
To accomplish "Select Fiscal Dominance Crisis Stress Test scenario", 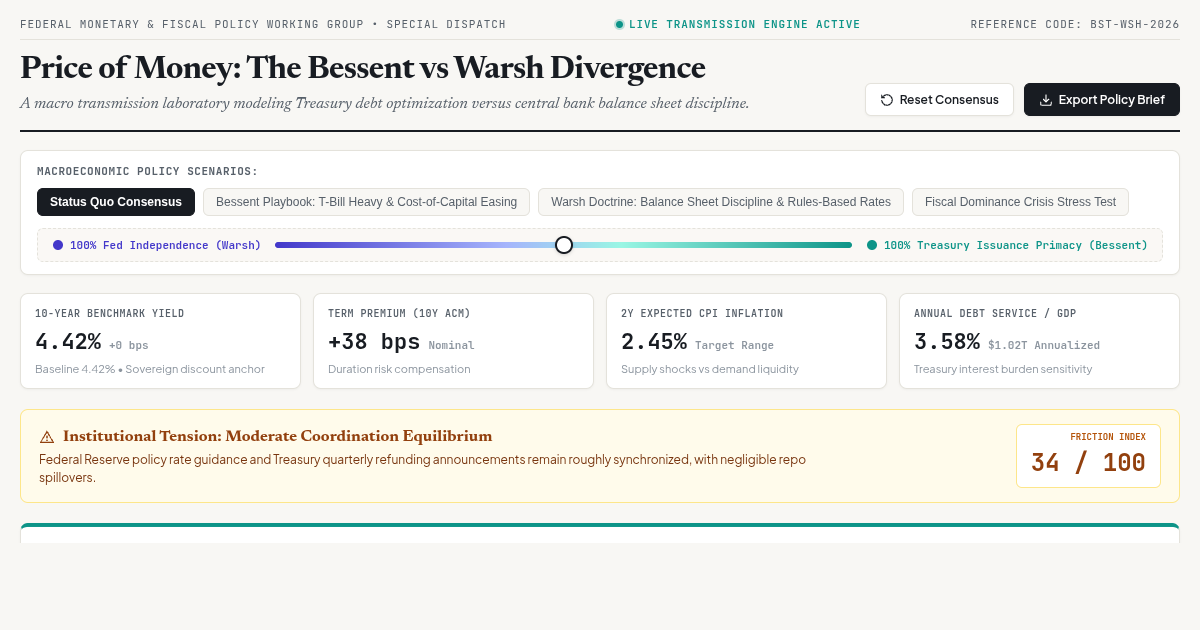I will tap(1020, 202).
